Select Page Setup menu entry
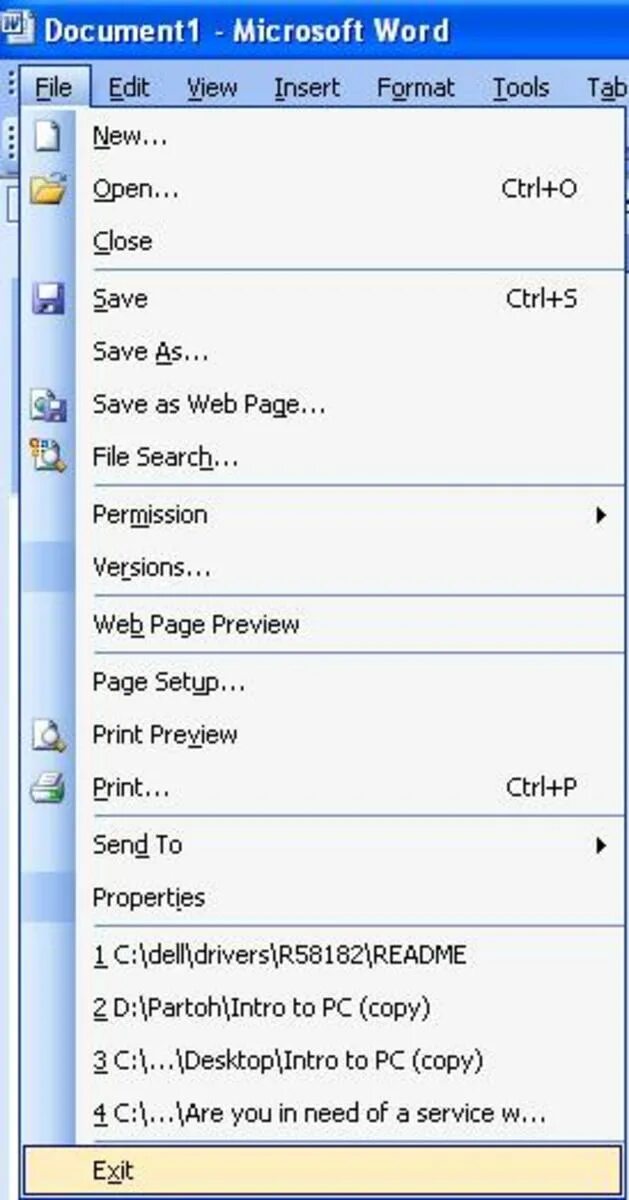629x1200 pixels. [168, 683]
